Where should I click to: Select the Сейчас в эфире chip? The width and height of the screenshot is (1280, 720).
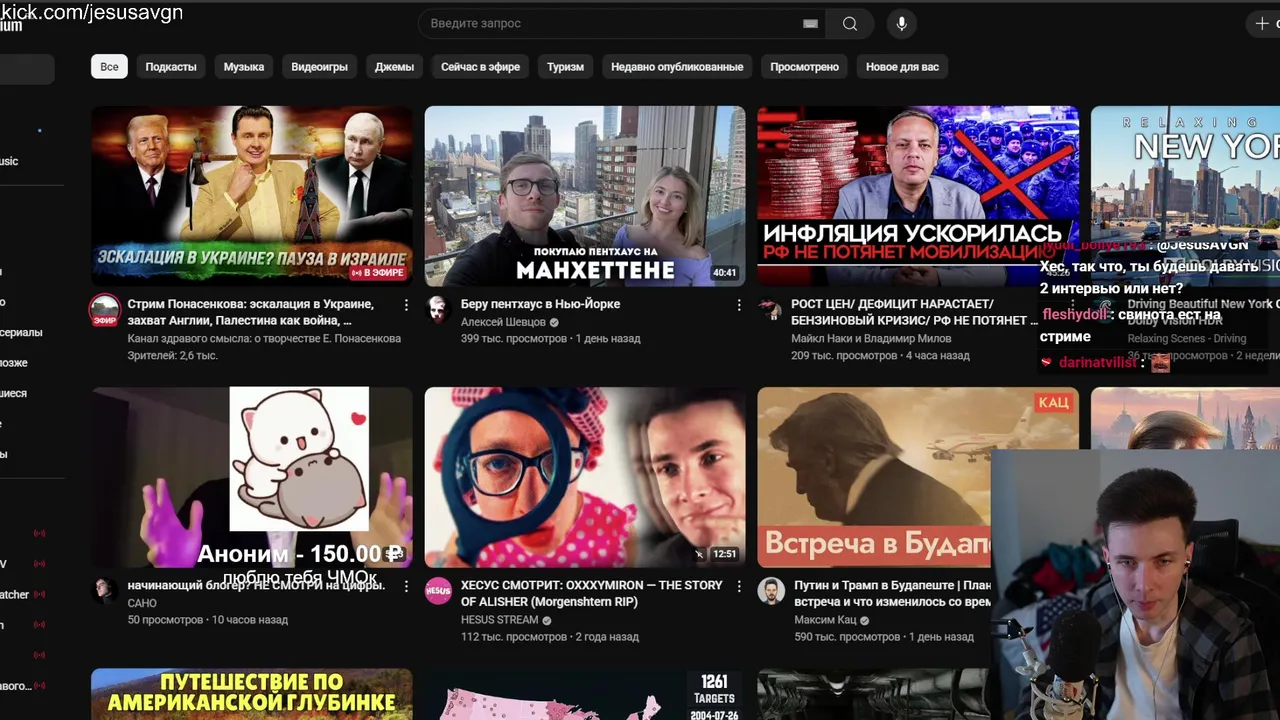[x=481, y=67]
